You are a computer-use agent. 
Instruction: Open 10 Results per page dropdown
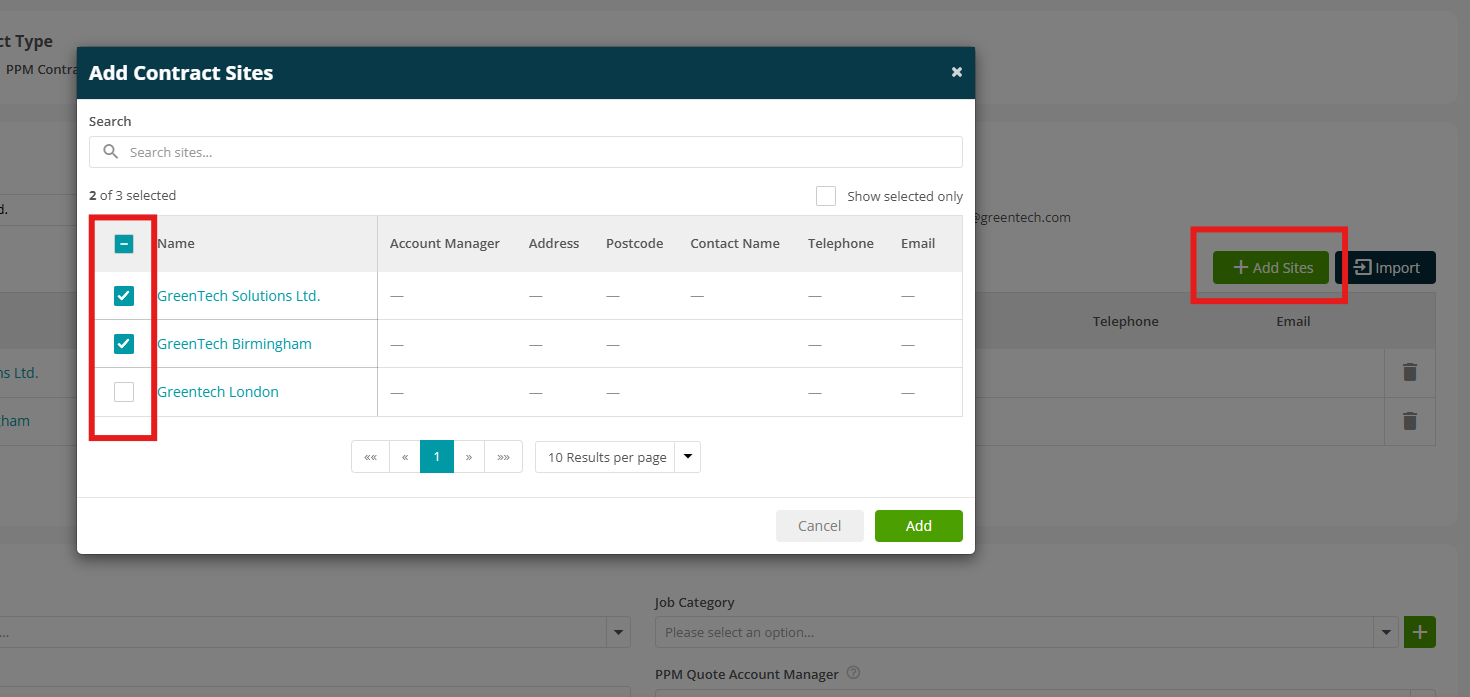(x=618, y=457)
